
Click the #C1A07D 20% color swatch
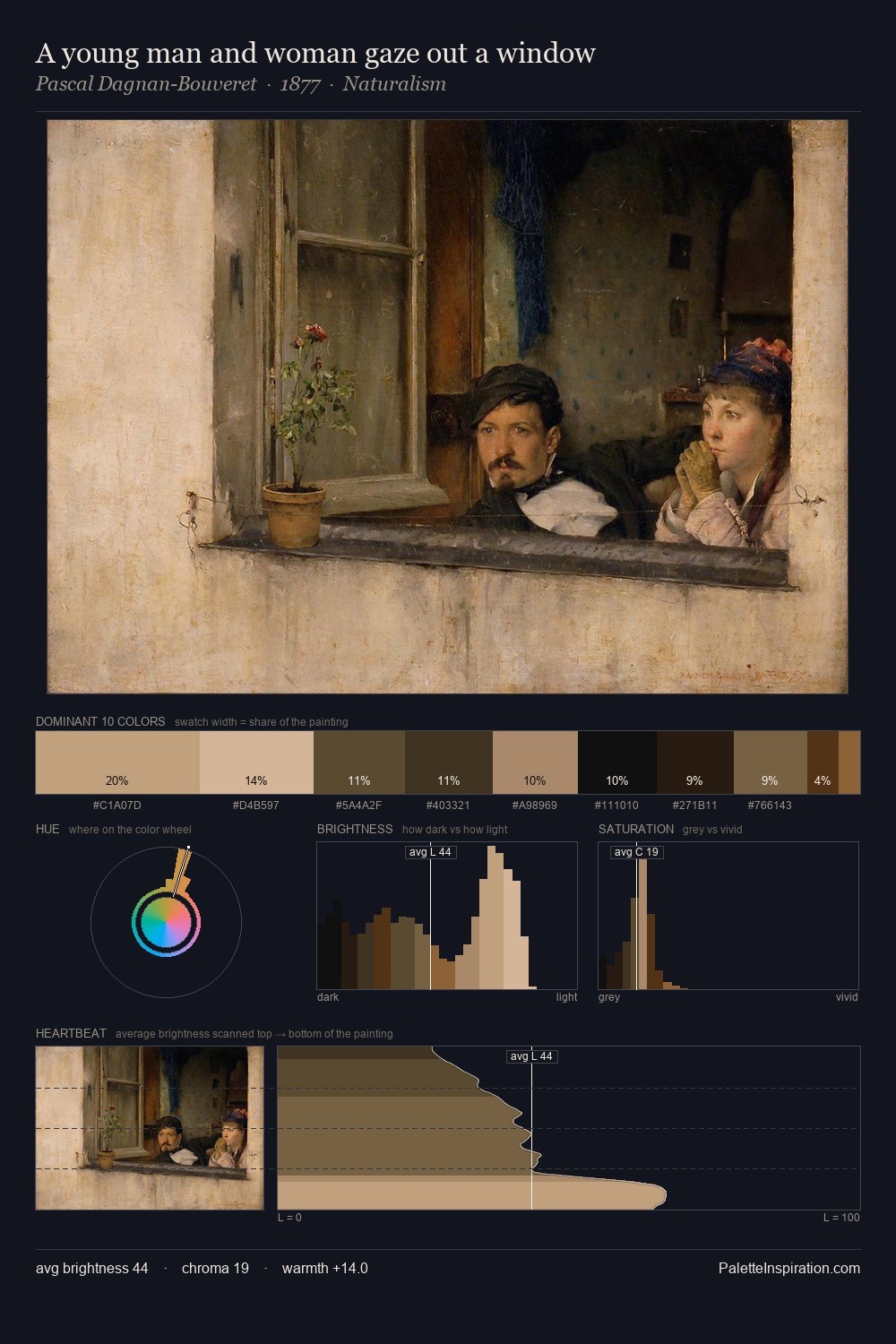coord(117,762)
